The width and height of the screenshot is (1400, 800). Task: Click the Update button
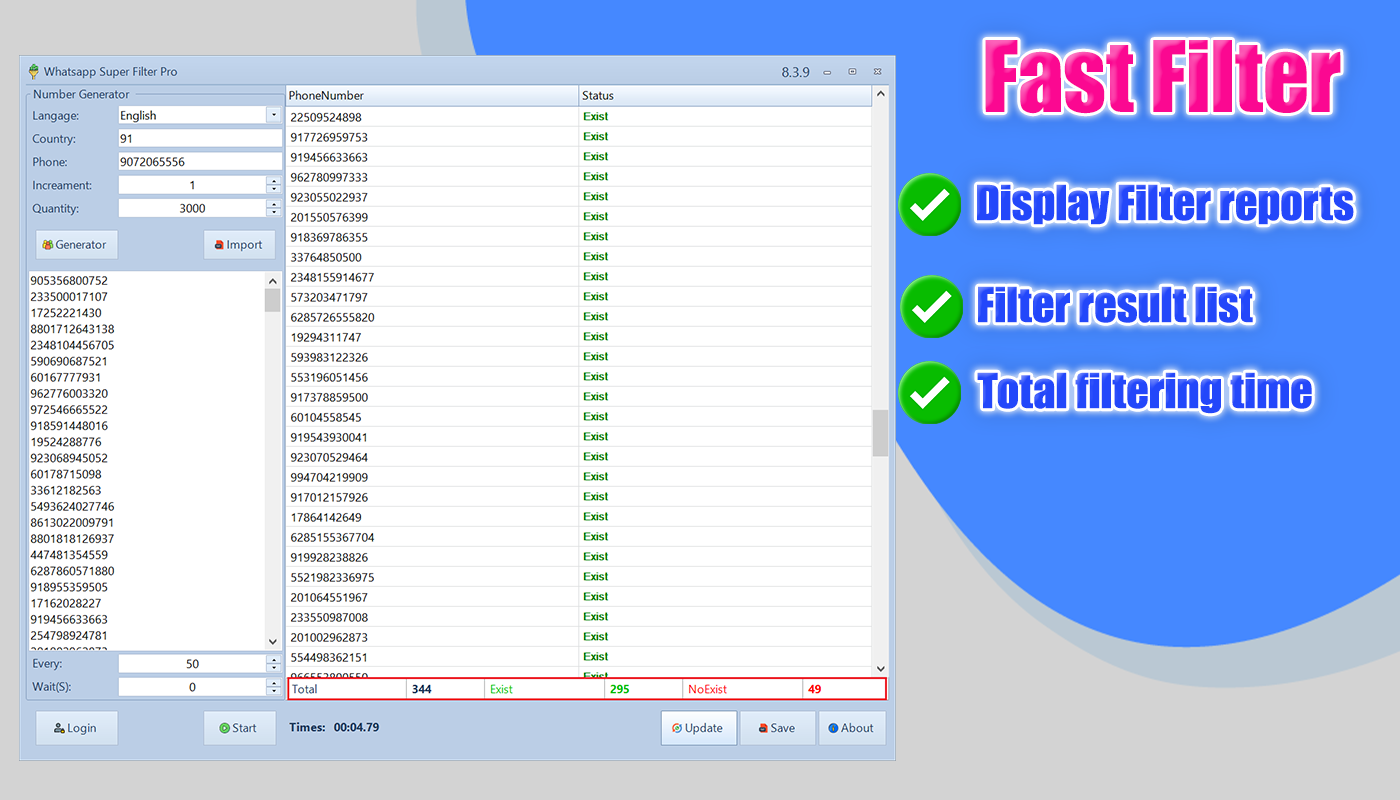pyautogui.click(x=699, y=728)
